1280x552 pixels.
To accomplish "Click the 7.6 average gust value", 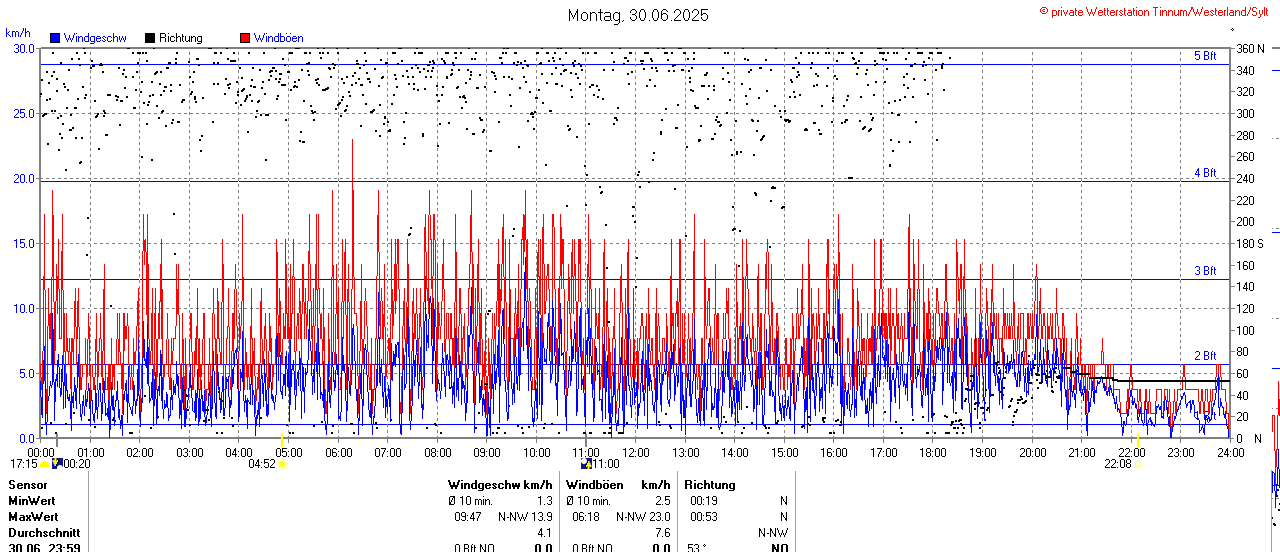I will 663,533.
